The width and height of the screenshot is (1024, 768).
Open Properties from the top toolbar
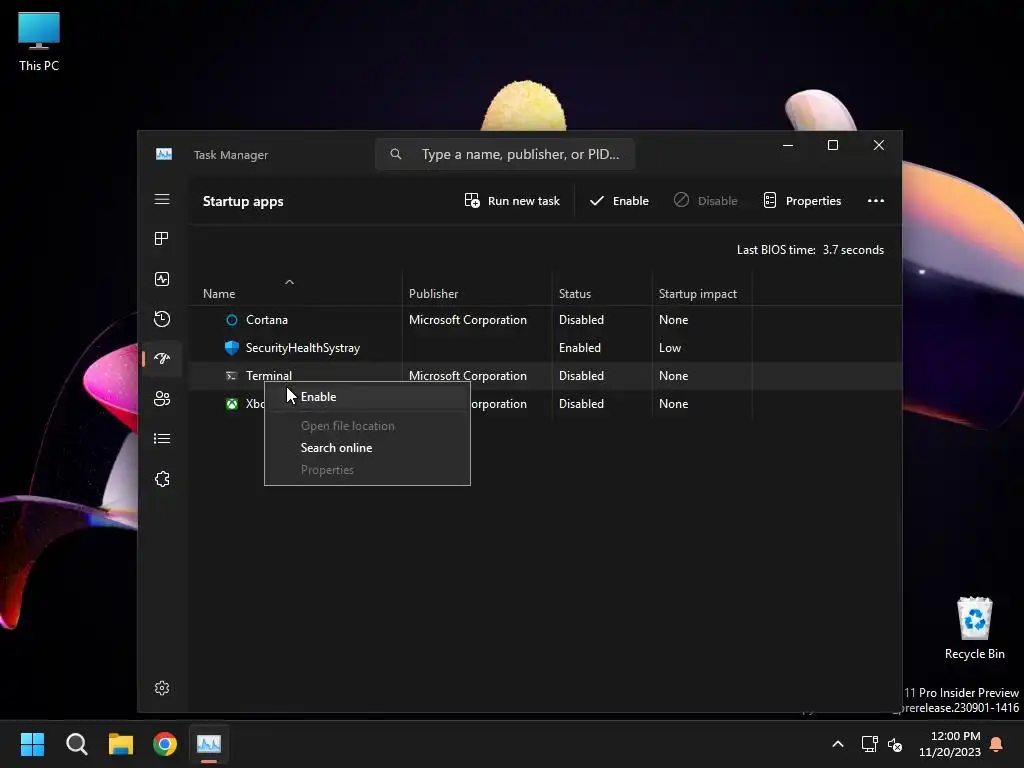click(802, 201)
